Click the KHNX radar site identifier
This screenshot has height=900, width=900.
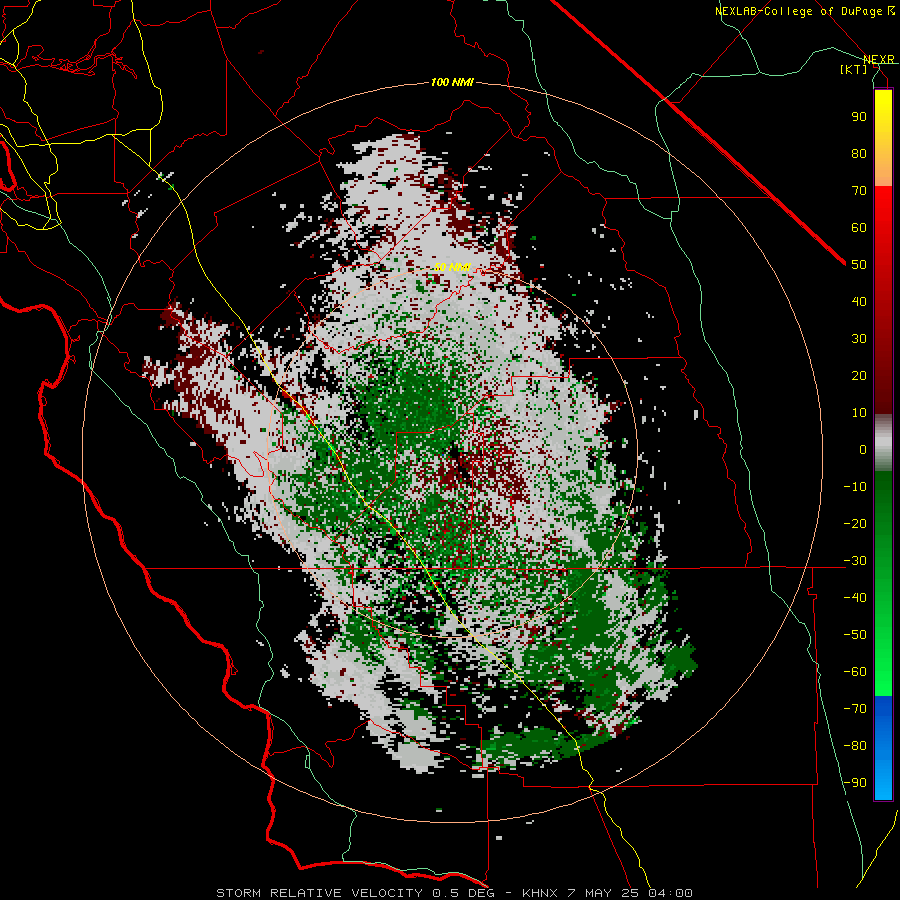(540, 893)
